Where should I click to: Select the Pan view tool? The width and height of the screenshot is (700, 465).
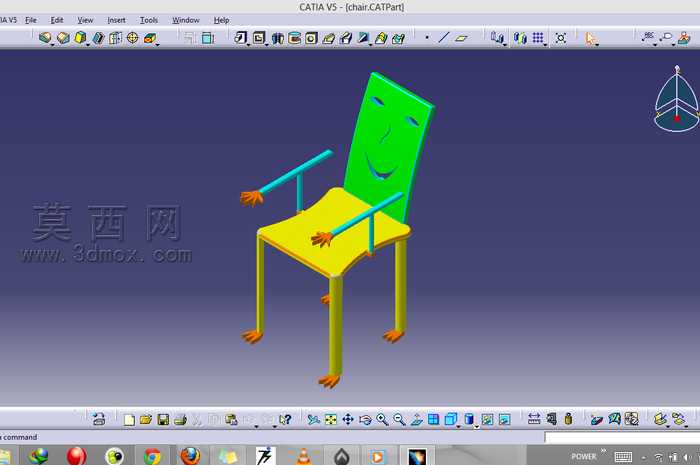tap(348, 419)
